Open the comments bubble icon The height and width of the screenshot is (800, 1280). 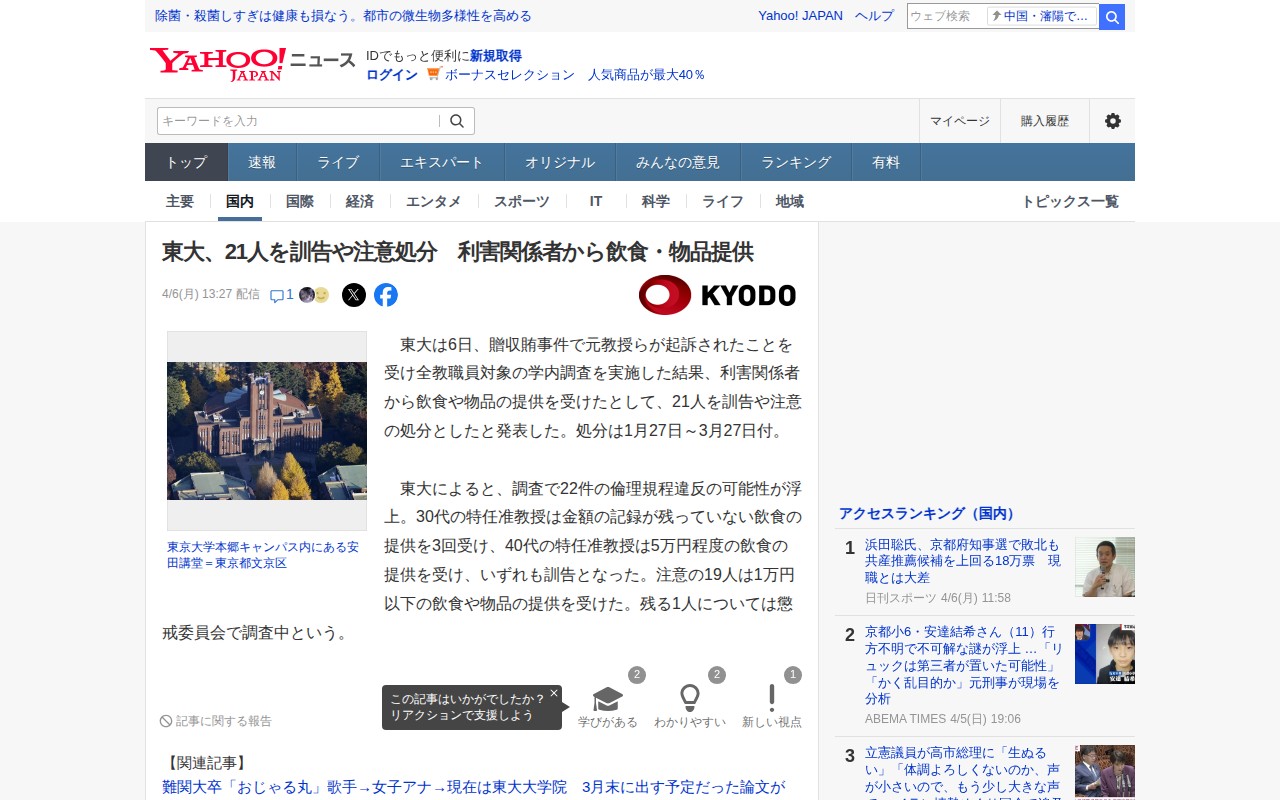[277, 295]
